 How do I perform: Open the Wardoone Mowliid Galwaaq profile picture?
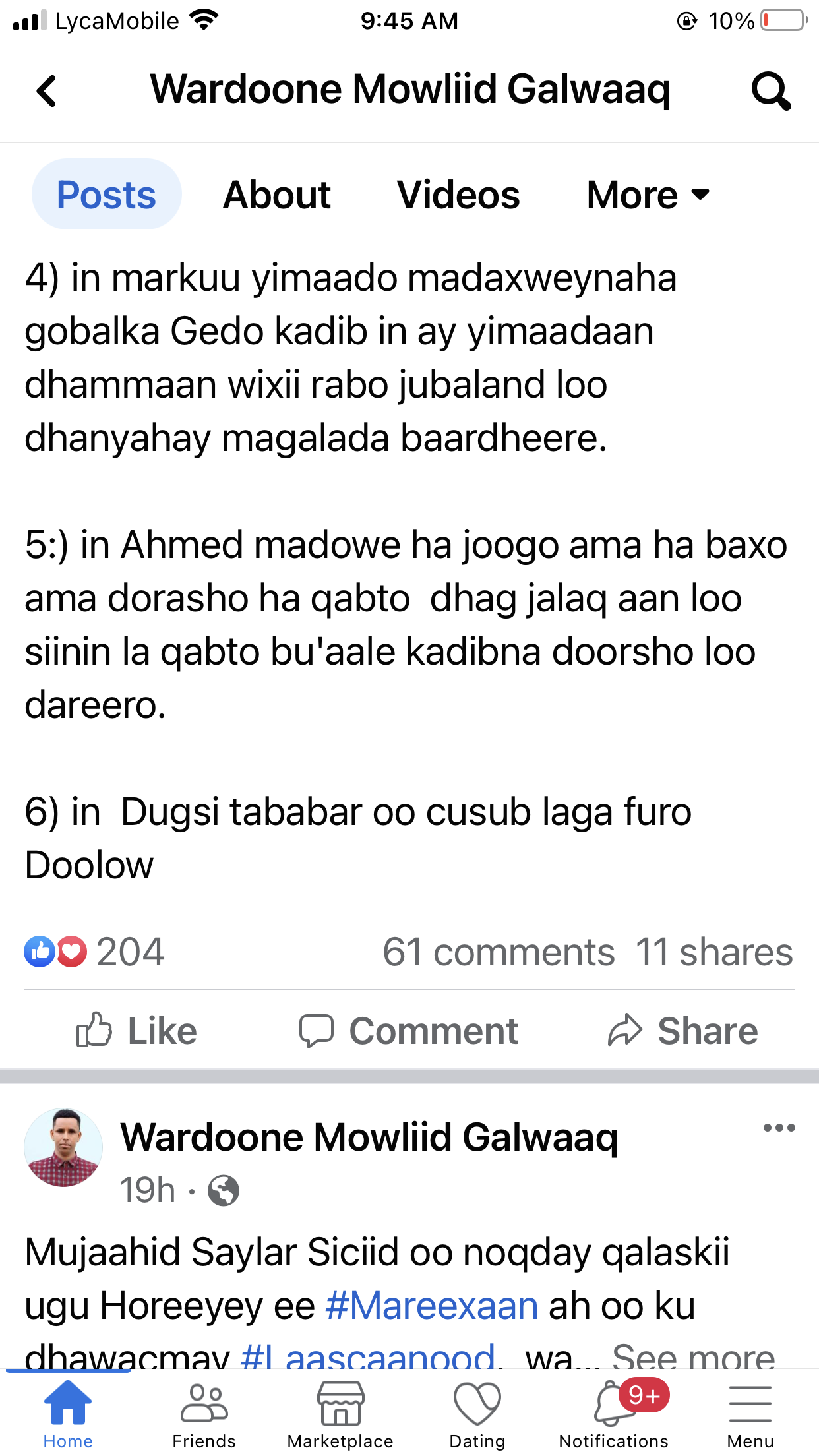click(63, 1147)
